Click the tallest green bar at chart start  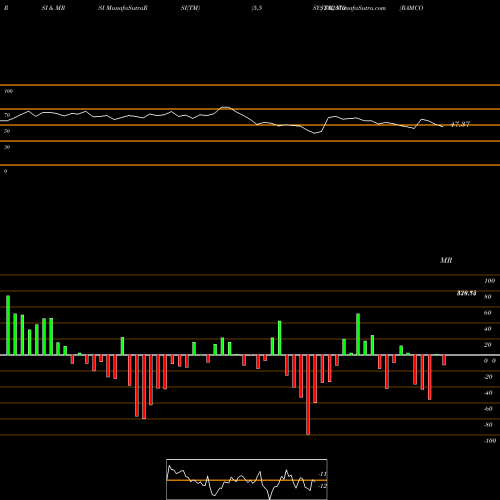tap(8, 325)
